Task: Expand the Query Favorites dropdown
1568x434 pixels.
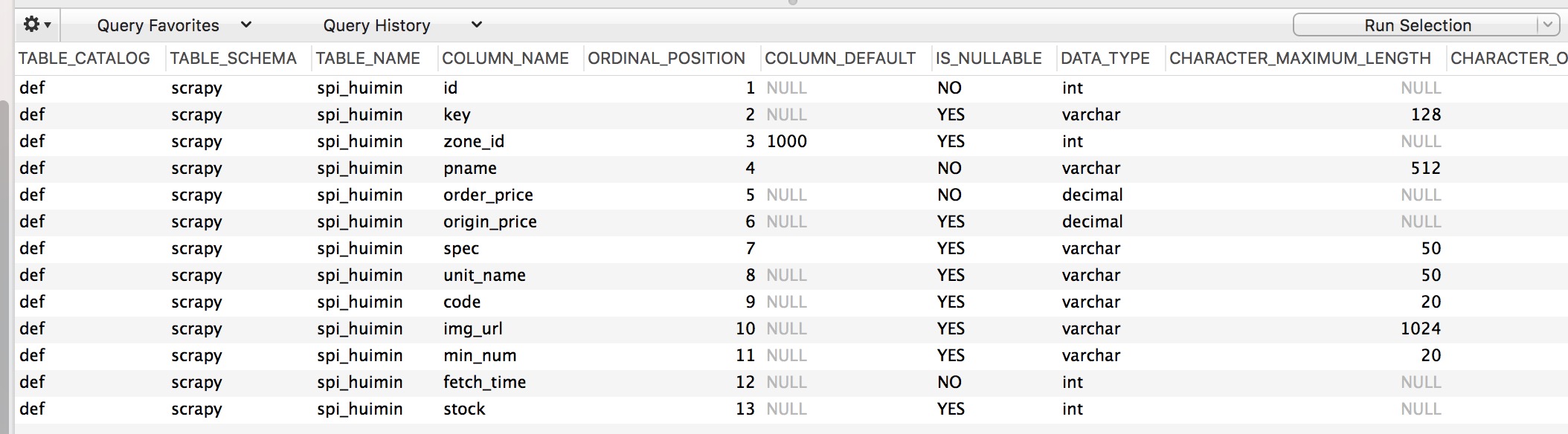Action: tap(174, 25)
